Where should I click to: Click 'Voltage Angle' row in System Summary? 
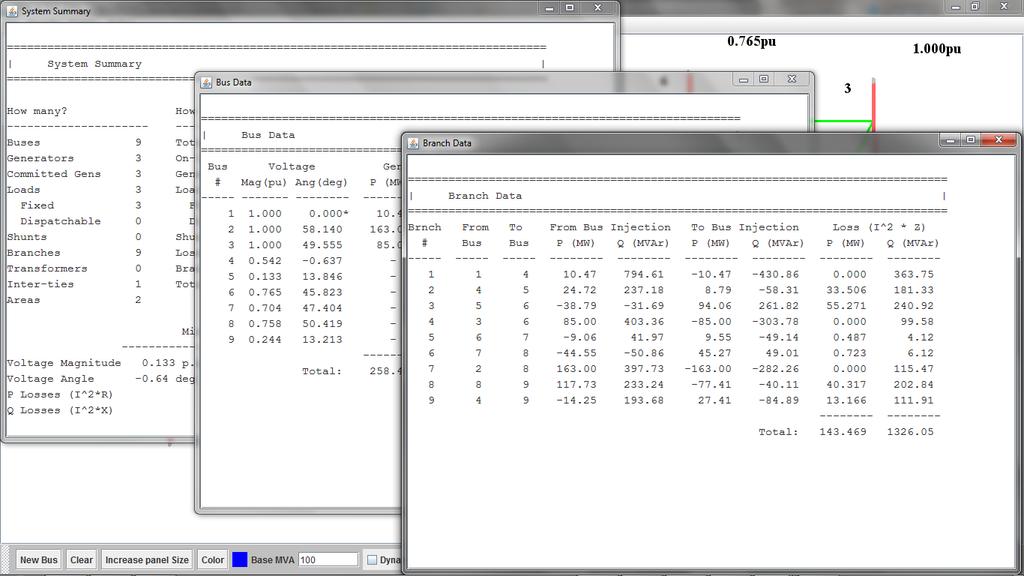(101, 379)
